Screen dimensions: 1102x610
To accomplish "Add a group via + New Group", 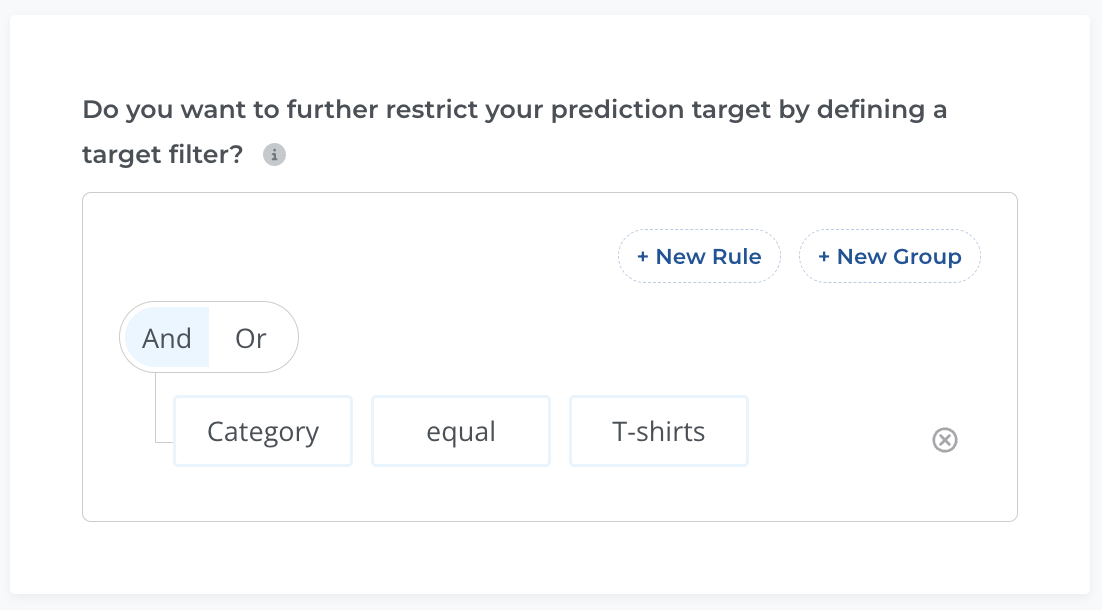I will [890, 257].
